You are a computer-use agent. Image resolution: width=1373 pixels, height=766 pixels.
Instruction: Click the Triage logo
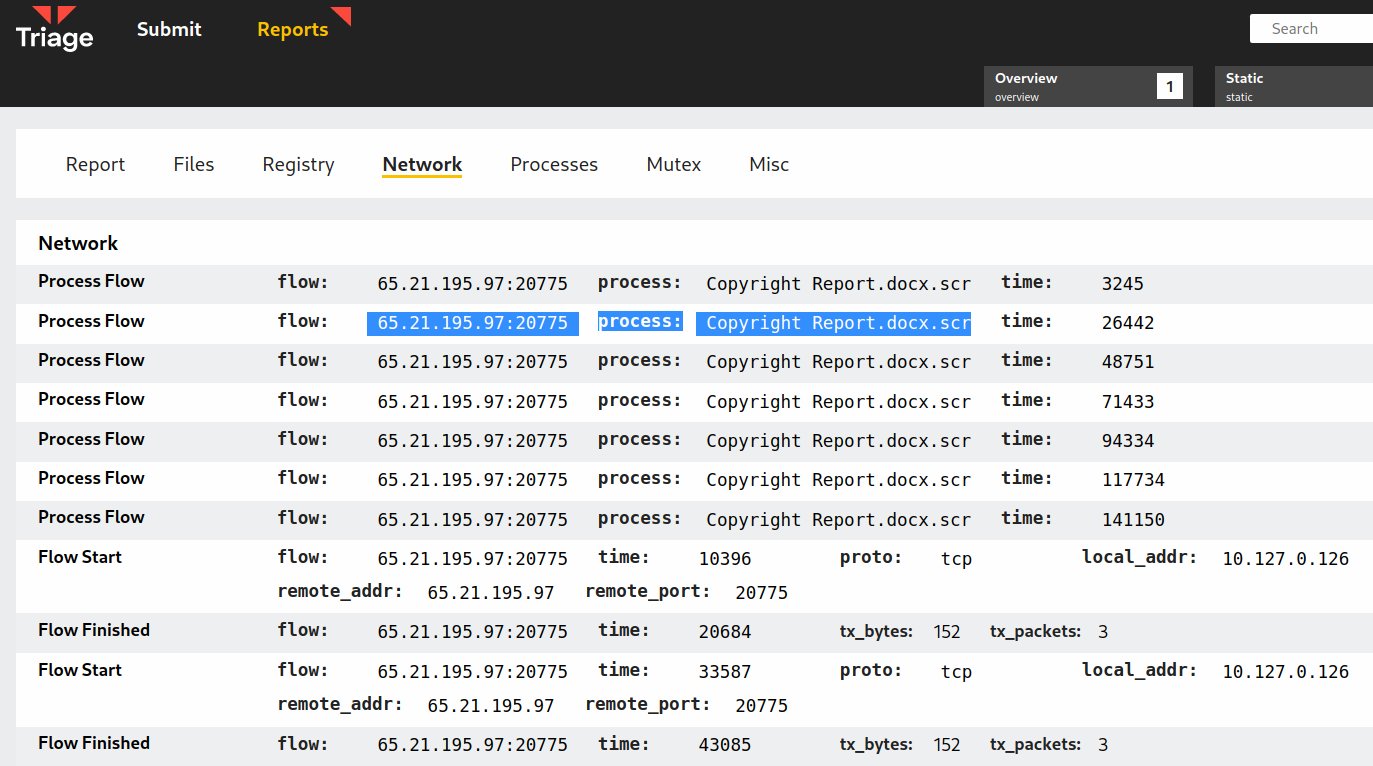click(x=55, y=30)
